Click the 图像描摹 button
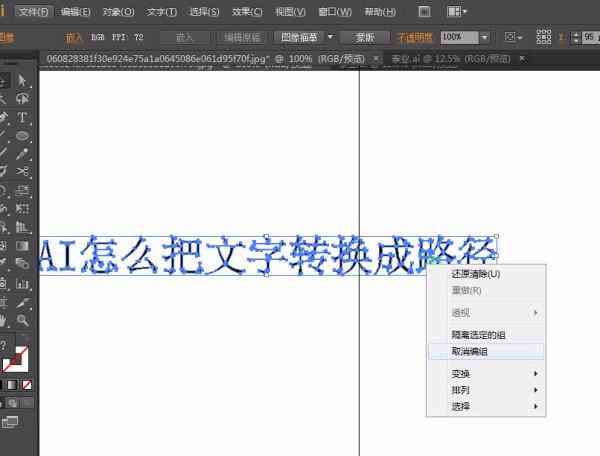Image resolution: width=600 pixels, height=456 pixels. click(x=299, y=37)
